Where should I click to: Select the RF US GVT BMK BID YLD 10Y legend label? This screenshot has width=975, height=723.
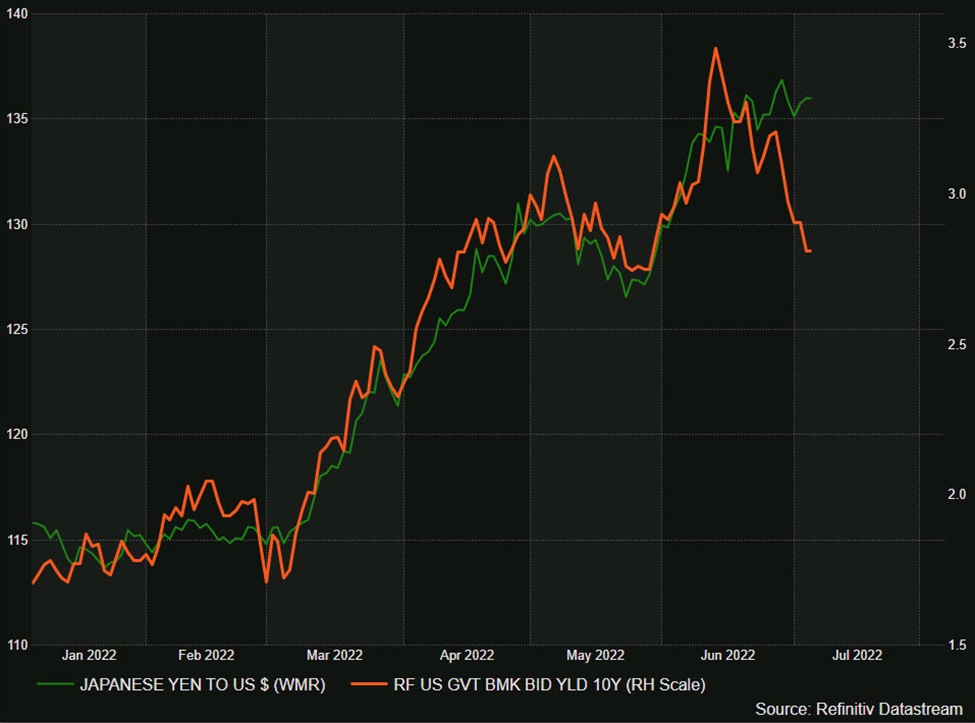(x=549, y=685)
